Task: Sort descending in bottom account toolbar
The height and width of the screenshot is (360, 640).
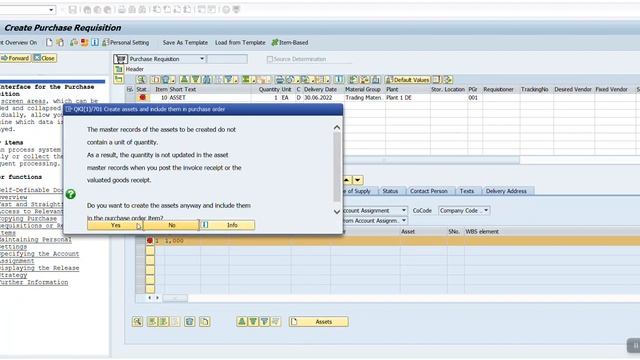Action: tap(253, 322)
